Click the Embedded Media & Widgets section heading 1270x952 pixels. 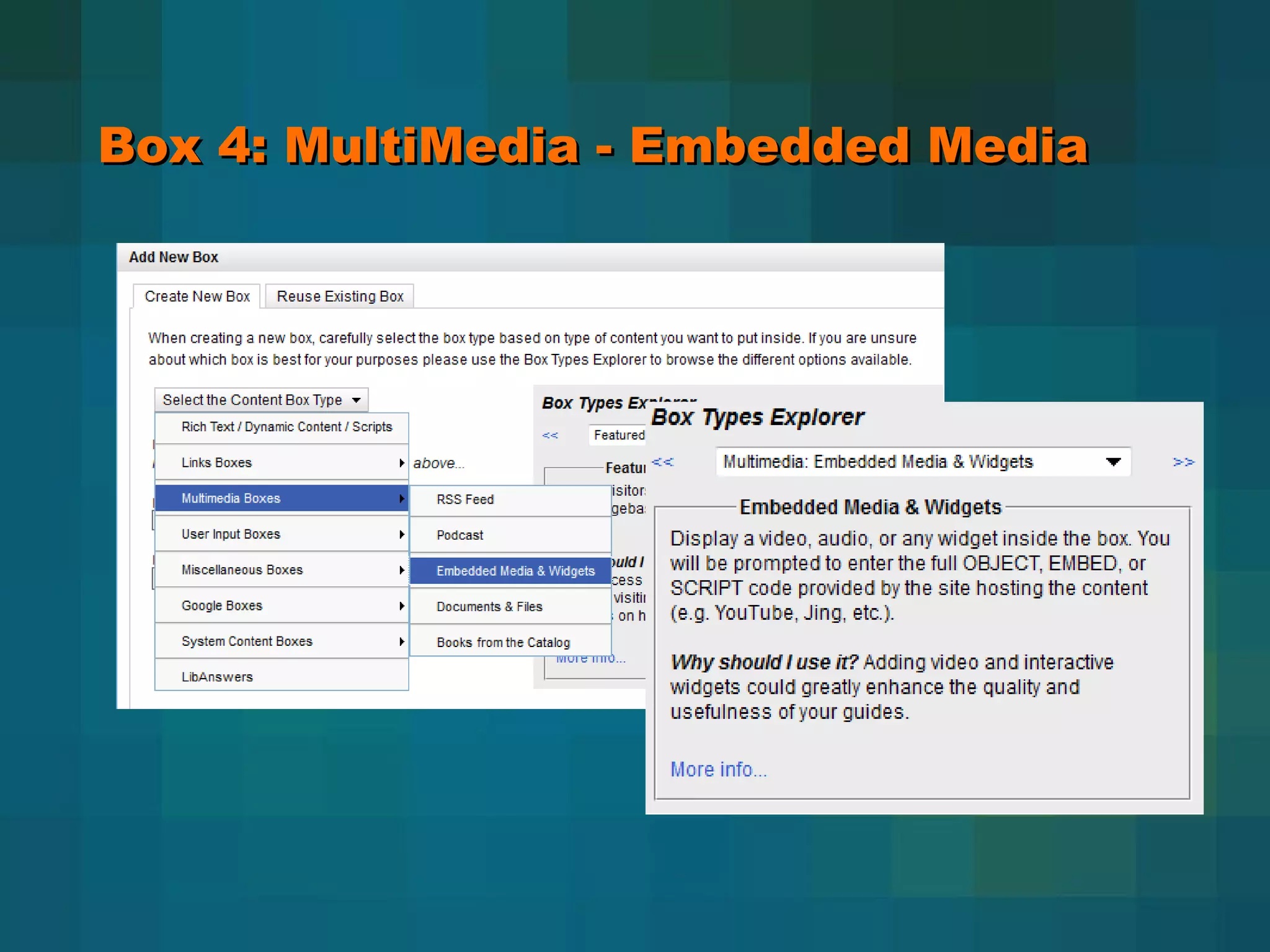[x=870, y=508]
